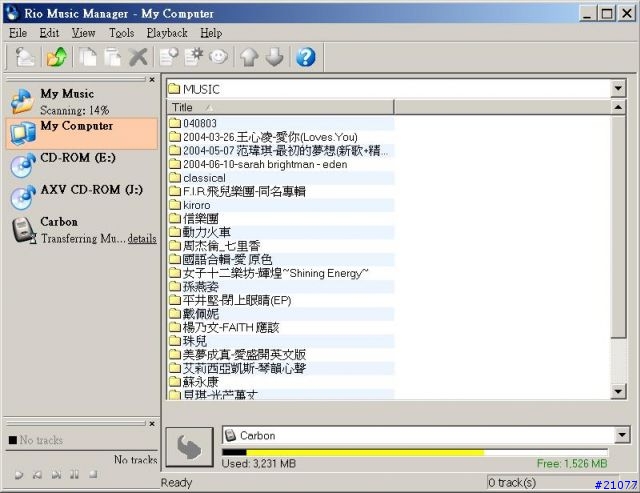Select My Music in the sidebar
This screenshot has width=640, height=493.
point(82,101)
